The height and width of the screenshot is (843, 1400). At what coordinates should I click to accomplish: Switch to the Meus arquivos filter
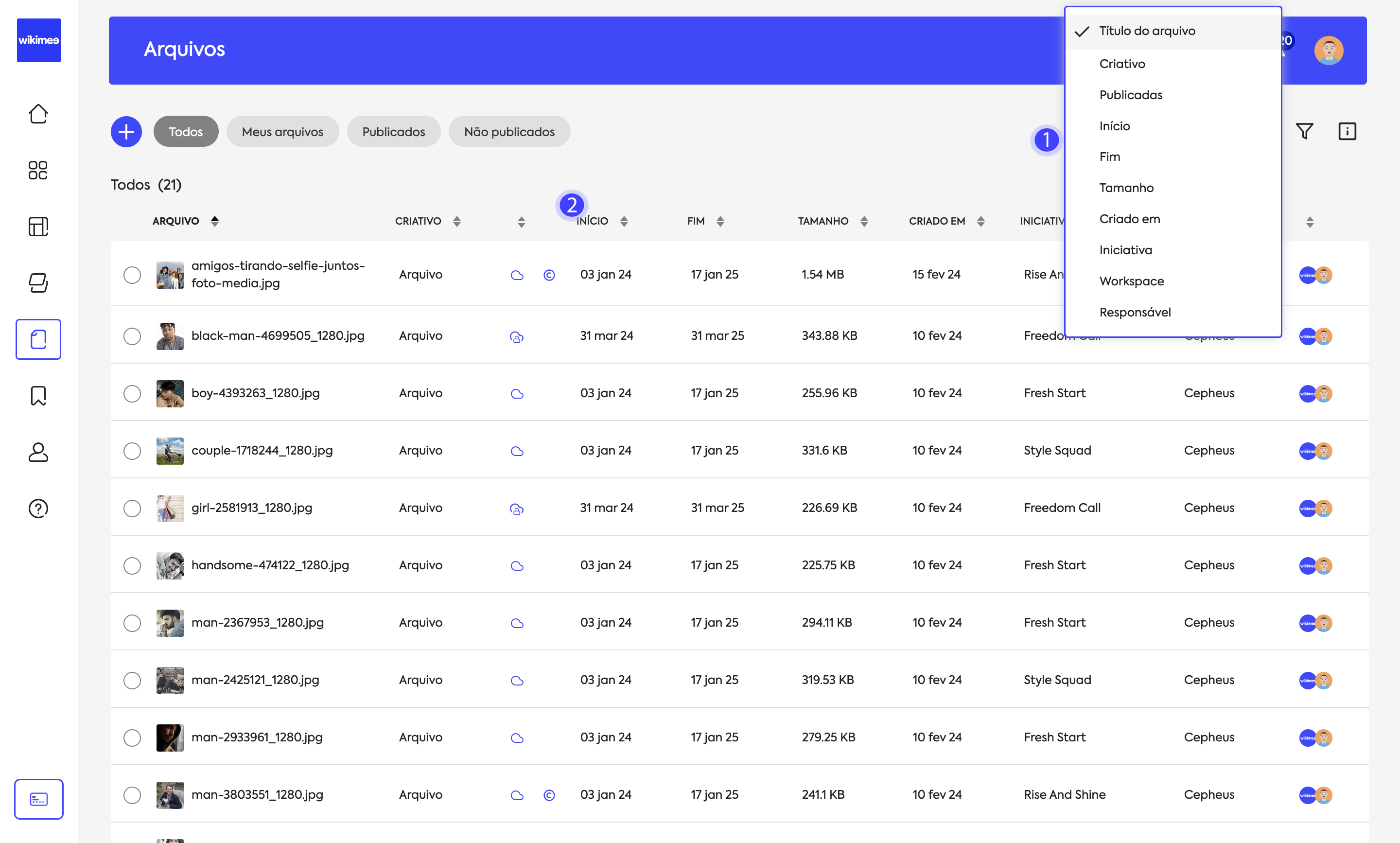pyautogui.click(x=282, y=132)
